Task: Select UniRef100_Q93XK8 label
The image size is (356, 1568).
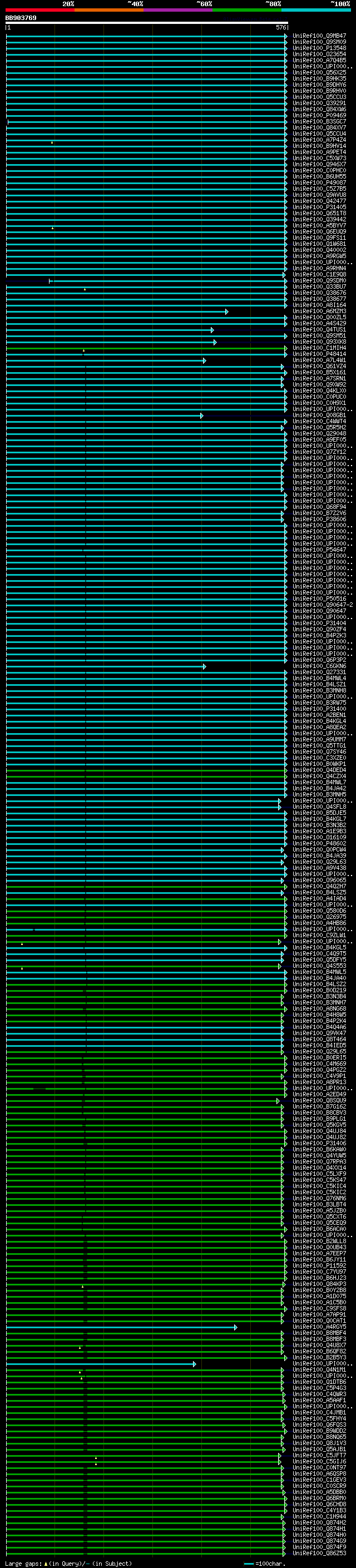Action: pyautogui.click(x=319, y=342)
